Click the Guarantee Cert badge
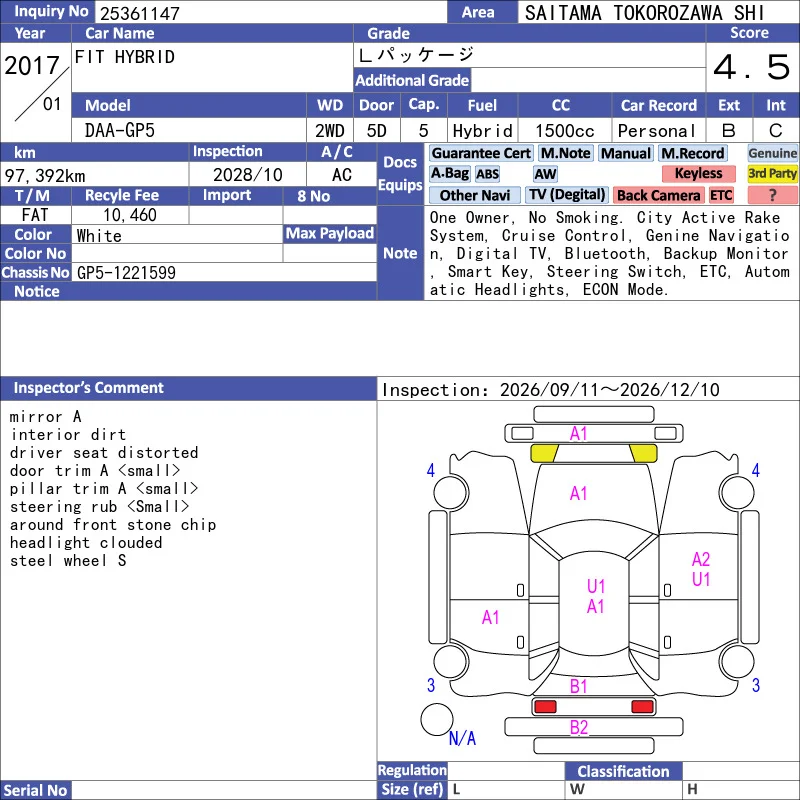This screenshot has height=800, width=800. coord(481,153)
